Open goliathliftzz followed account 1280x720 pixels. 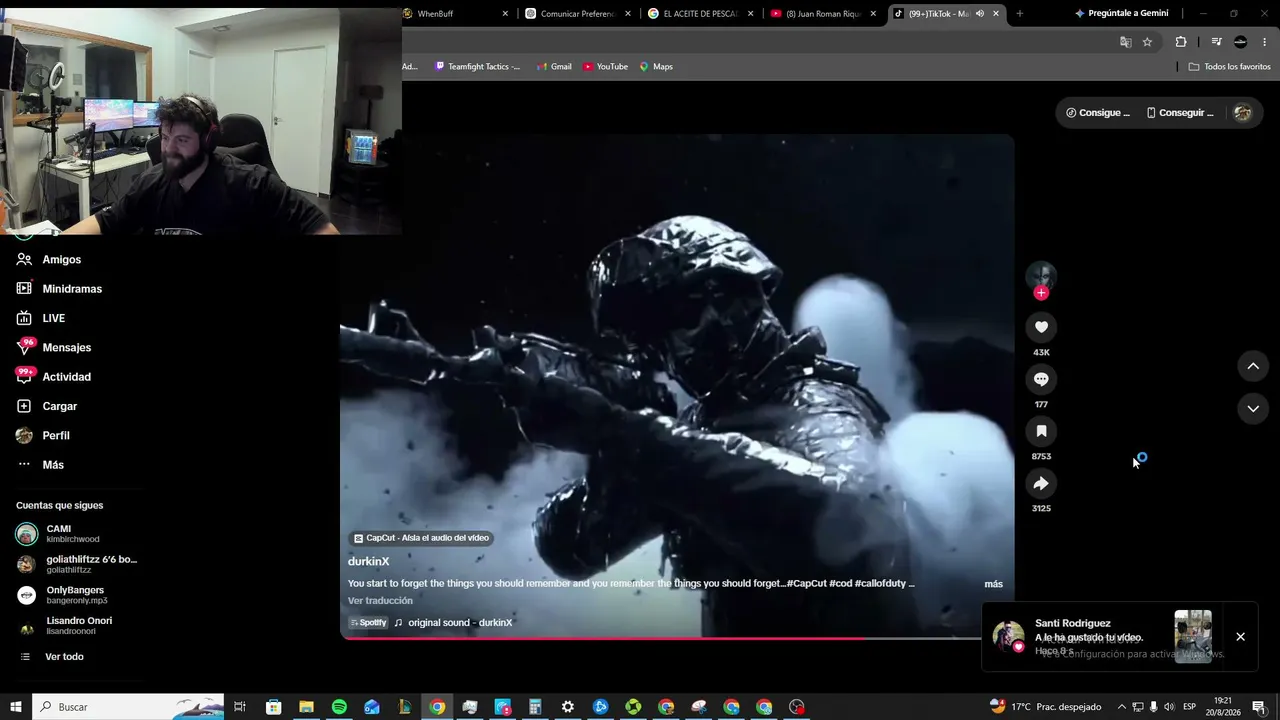pyautogui.click(x=77, y=564)
